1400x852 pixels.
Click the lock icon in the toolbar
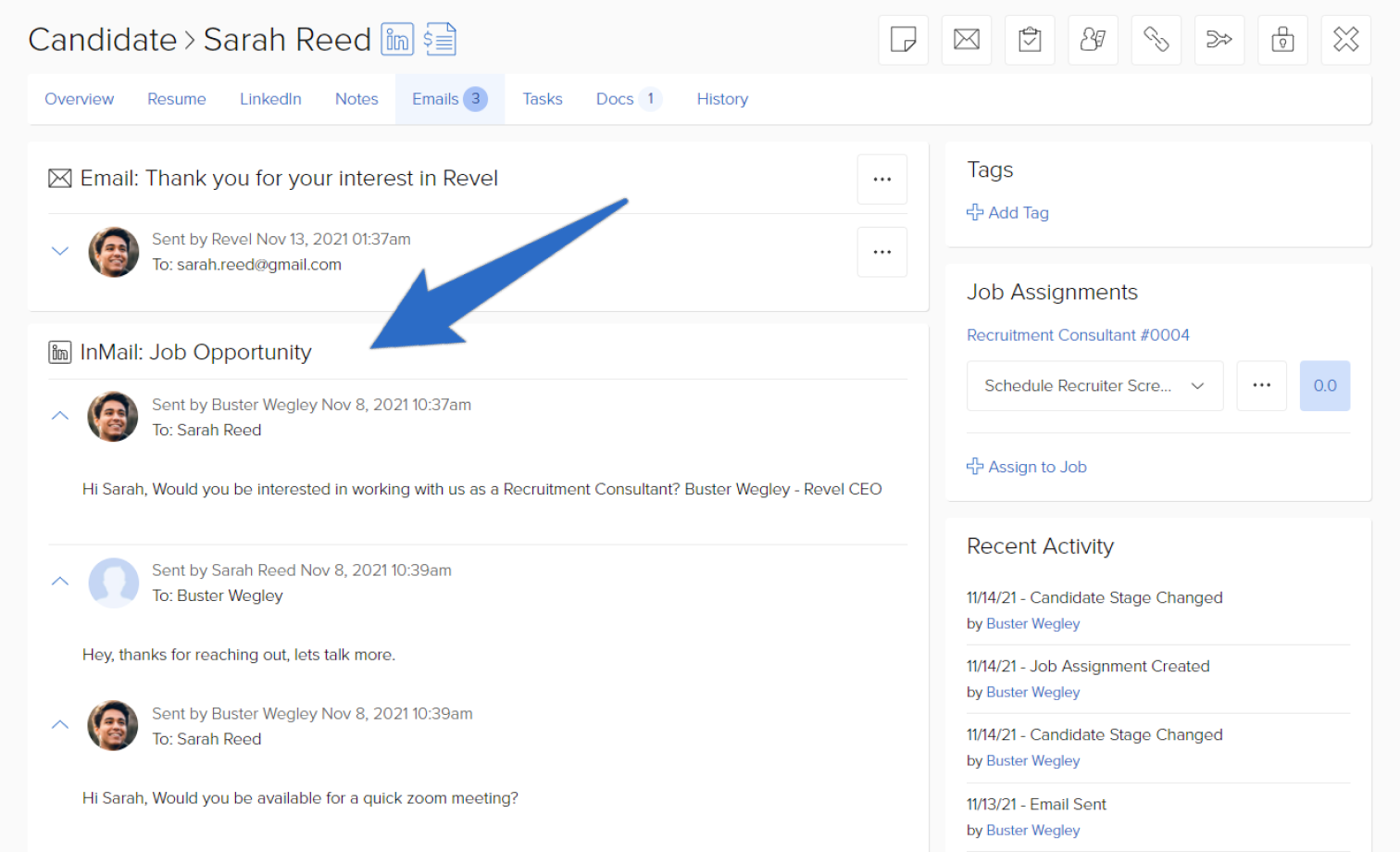[x=1282, y=40]
